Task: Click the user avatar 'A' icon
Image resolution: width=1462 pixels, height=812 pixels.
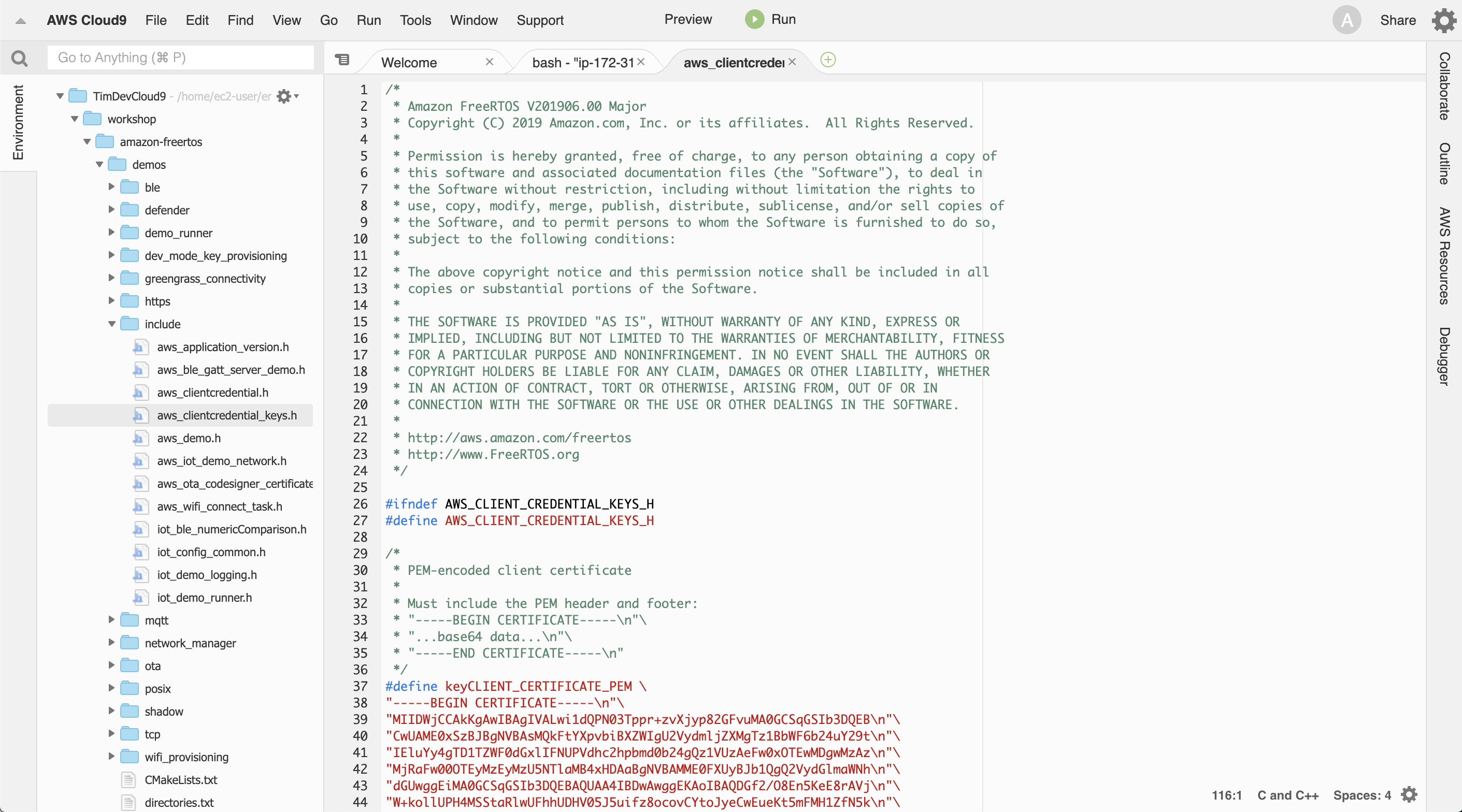Action: click(1346, 20)
